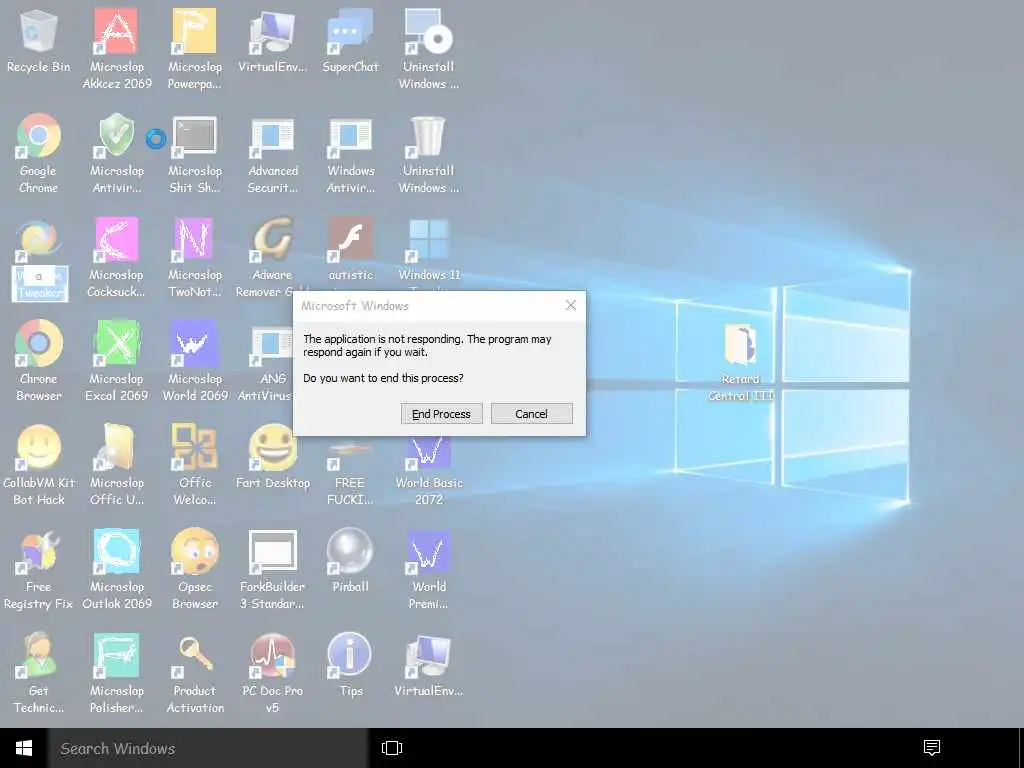Select the Opsec Browser desktop icon
Viewport: 1024px width, 768px height.
click(x=194, y=552)
